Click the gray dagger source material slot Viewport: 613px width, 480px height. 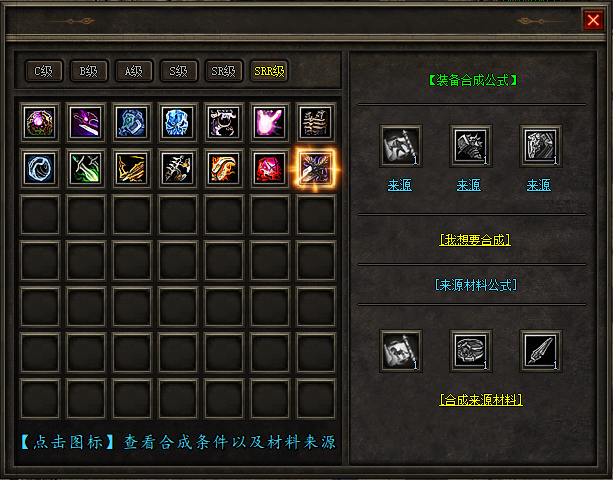click(541, 351)
